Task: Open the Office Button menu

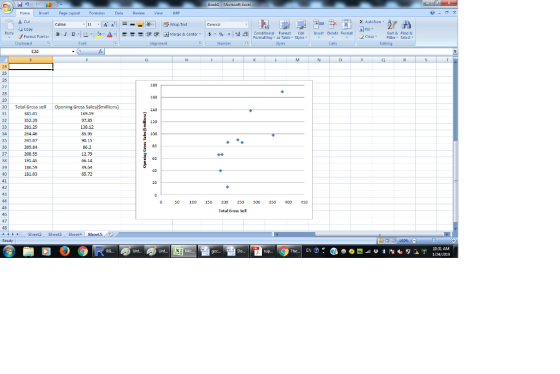Action: click(x=6, y=7)
